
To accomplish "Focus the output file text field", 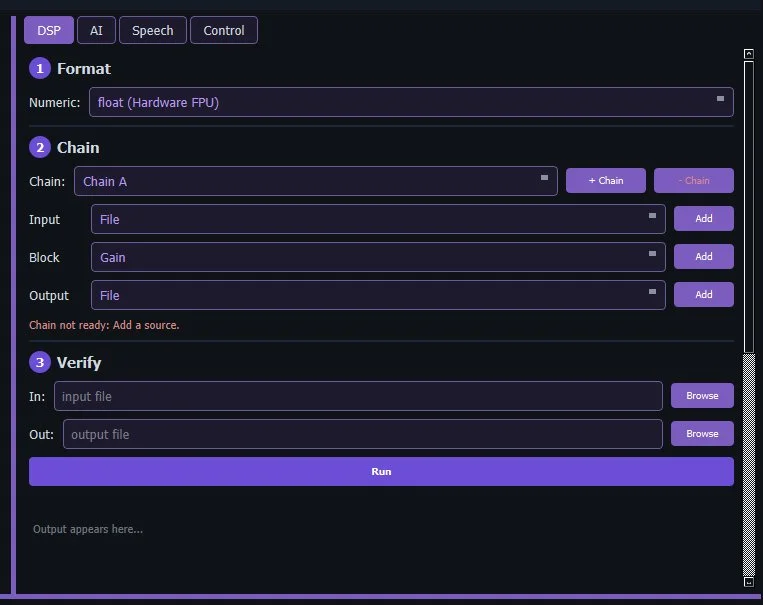I will coord(363,434).
